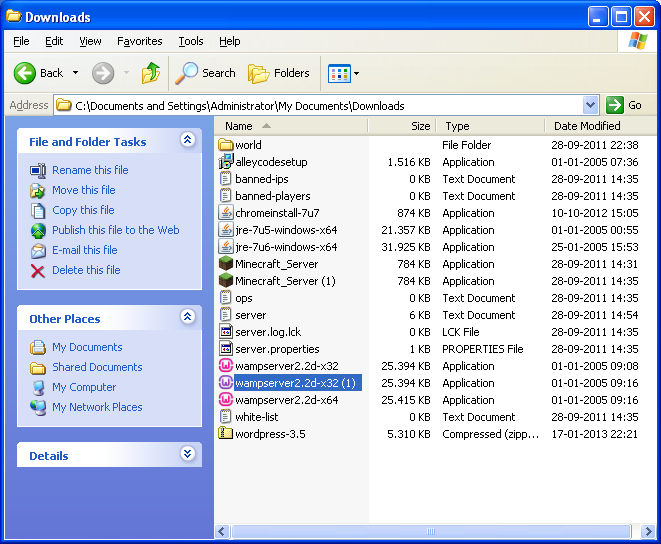The width and height of the screenshot is (661, 544).
Task: Click the scroll right arrow
Action: coord(648,531)
